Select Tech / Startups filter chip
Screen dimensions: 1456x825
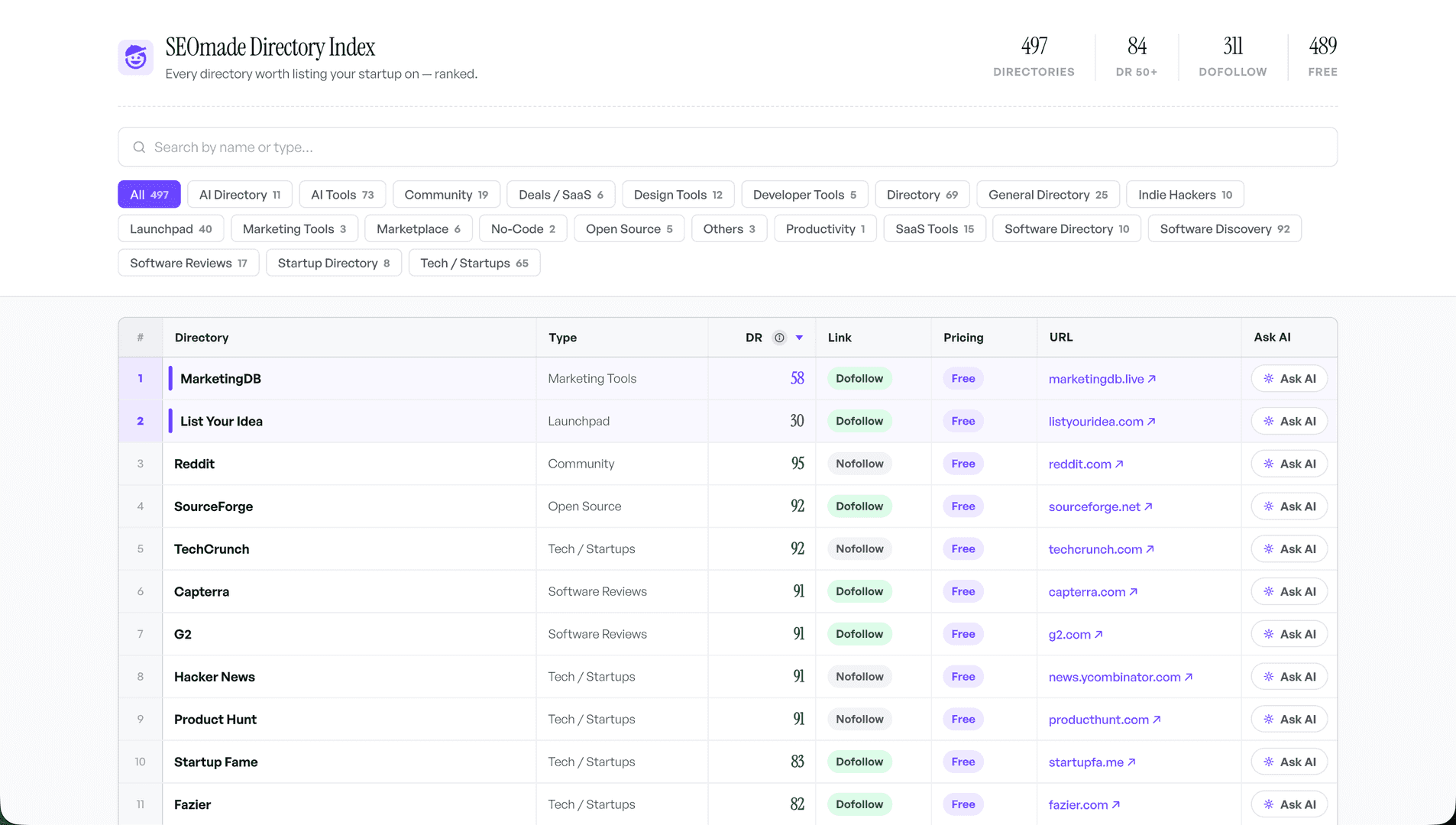(474, 264)
